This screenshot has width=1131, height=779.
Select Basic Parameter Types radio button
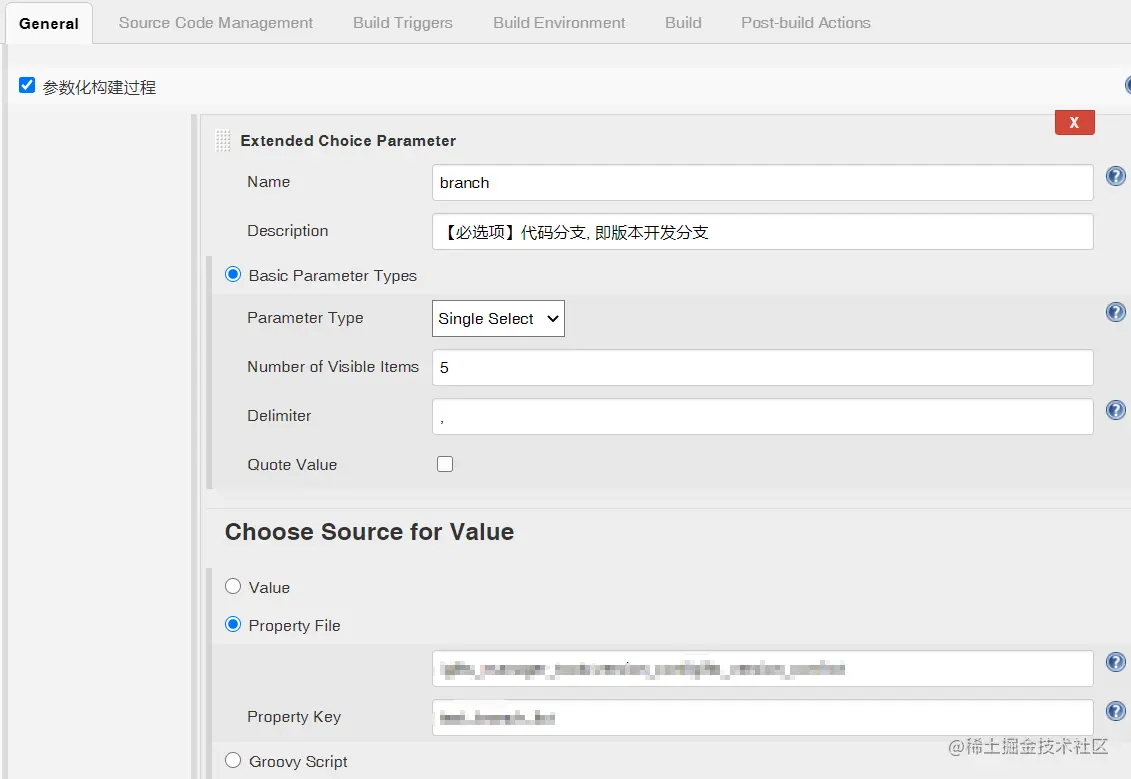tap(233, 274)
